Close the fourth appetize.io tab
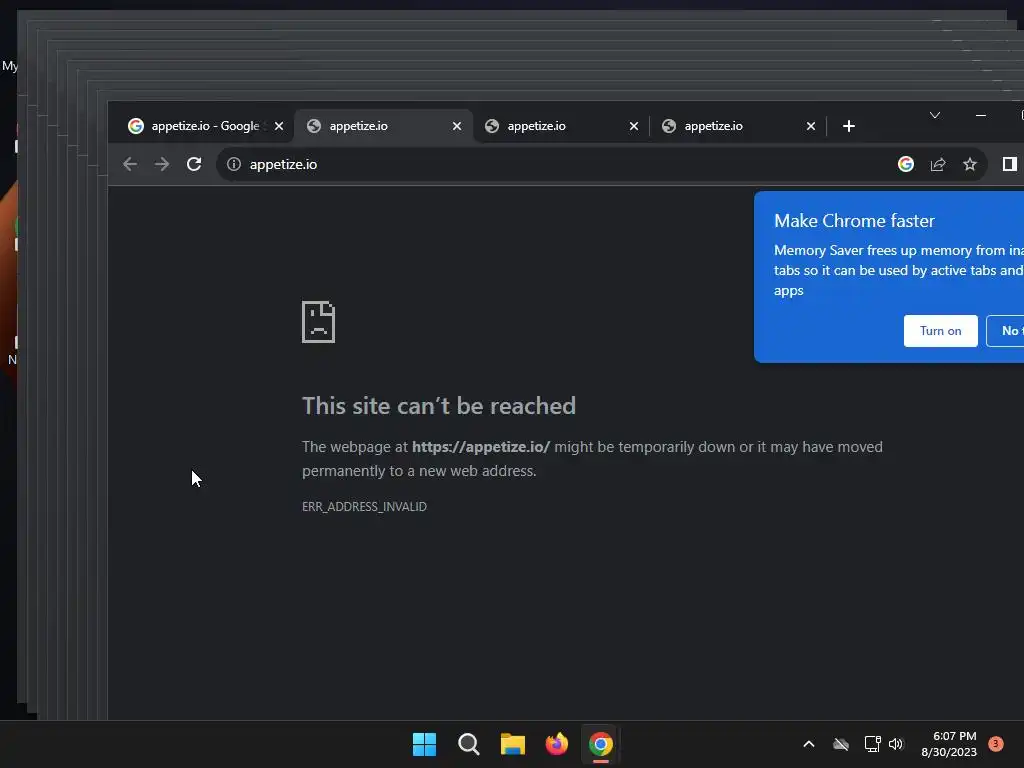Image resolution: width=1024 pixels, height=768 pixels. [x=810, y=126]
